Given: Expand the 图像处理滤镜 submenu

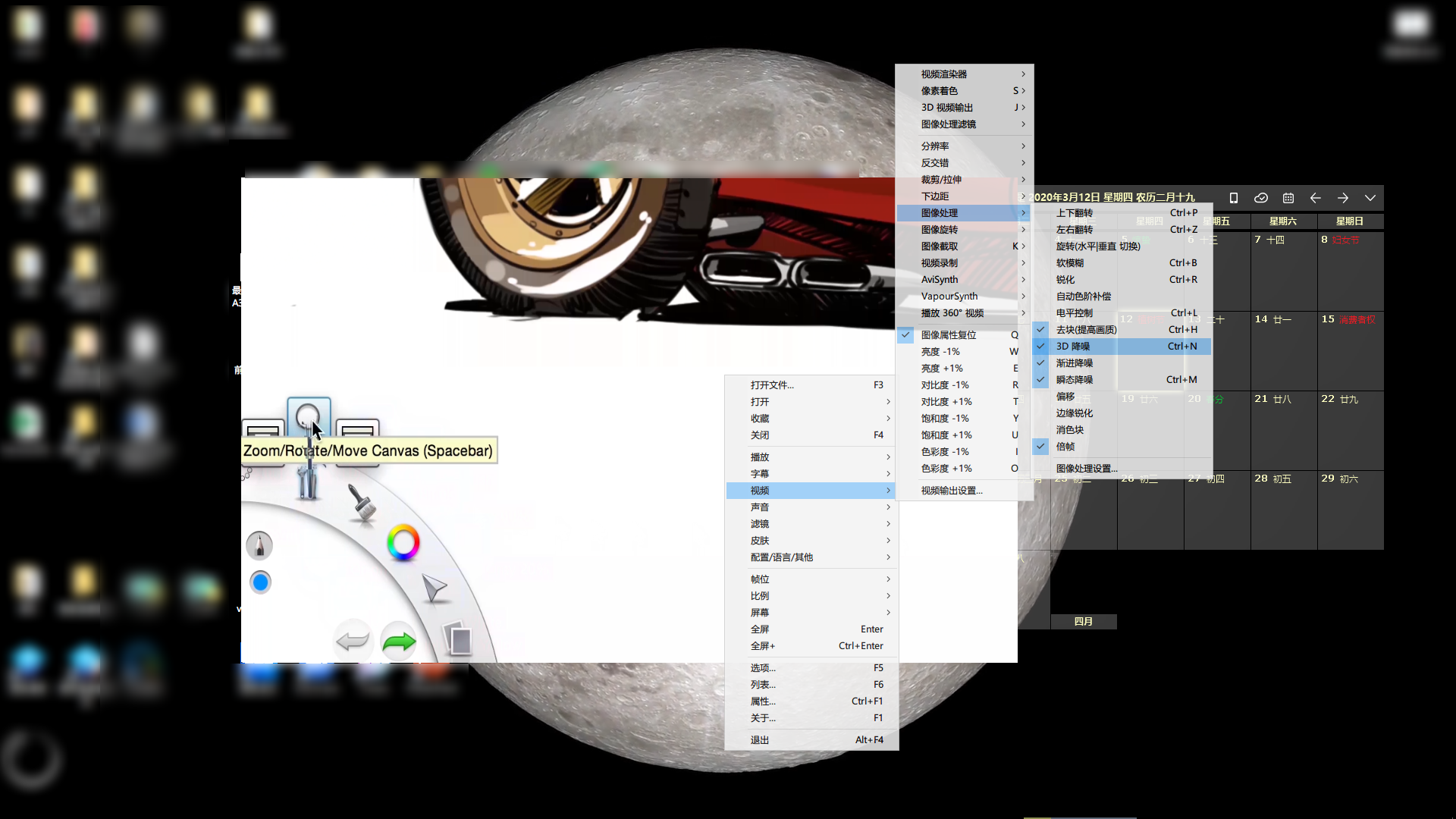Looking at the screenshot, I should pyautogui.click(x=963, y=124).
